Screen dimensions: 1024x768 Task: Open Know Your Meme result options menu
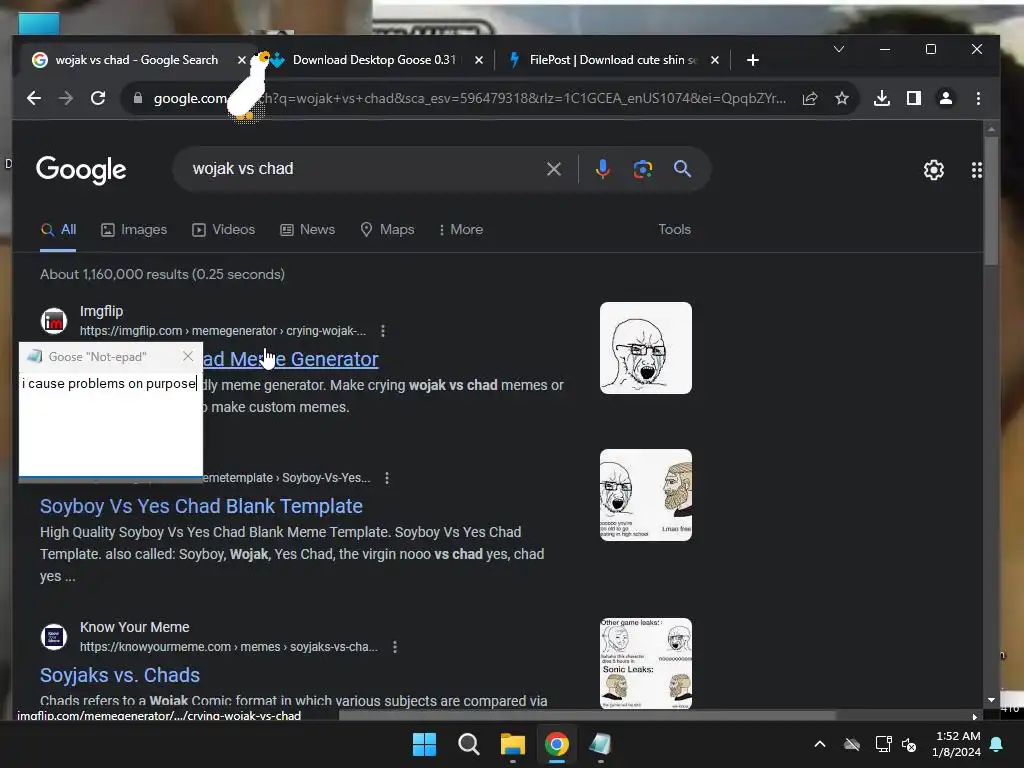(x=394, y=647)
